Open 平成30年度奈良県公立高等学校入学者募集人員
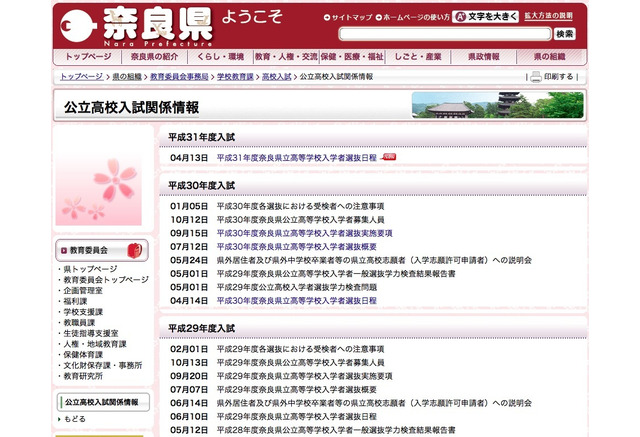Viewport: 640px width, 437px height. click(300, 220)
